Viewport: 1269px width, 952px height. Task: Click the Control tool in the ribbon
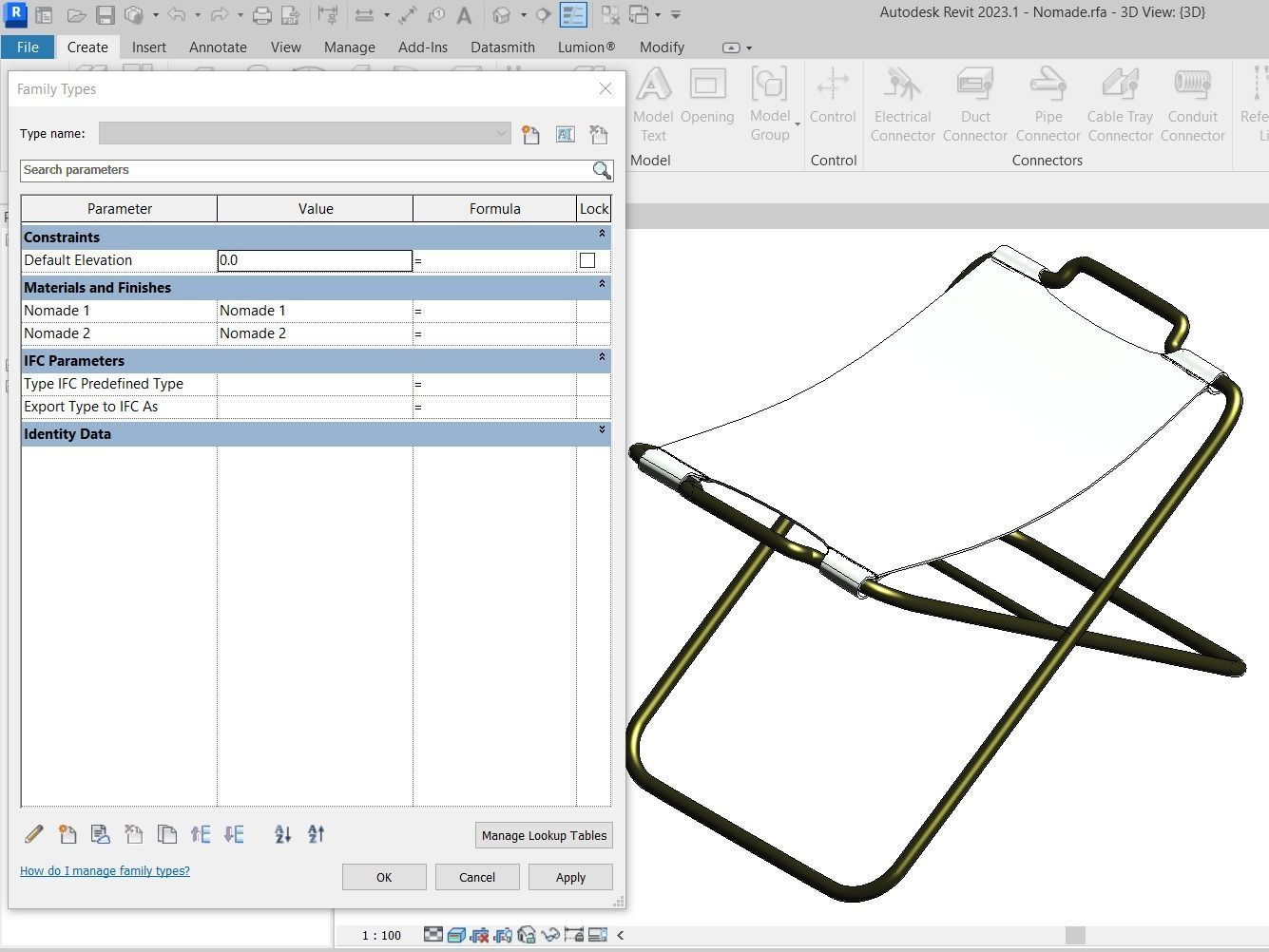[833, 97]
